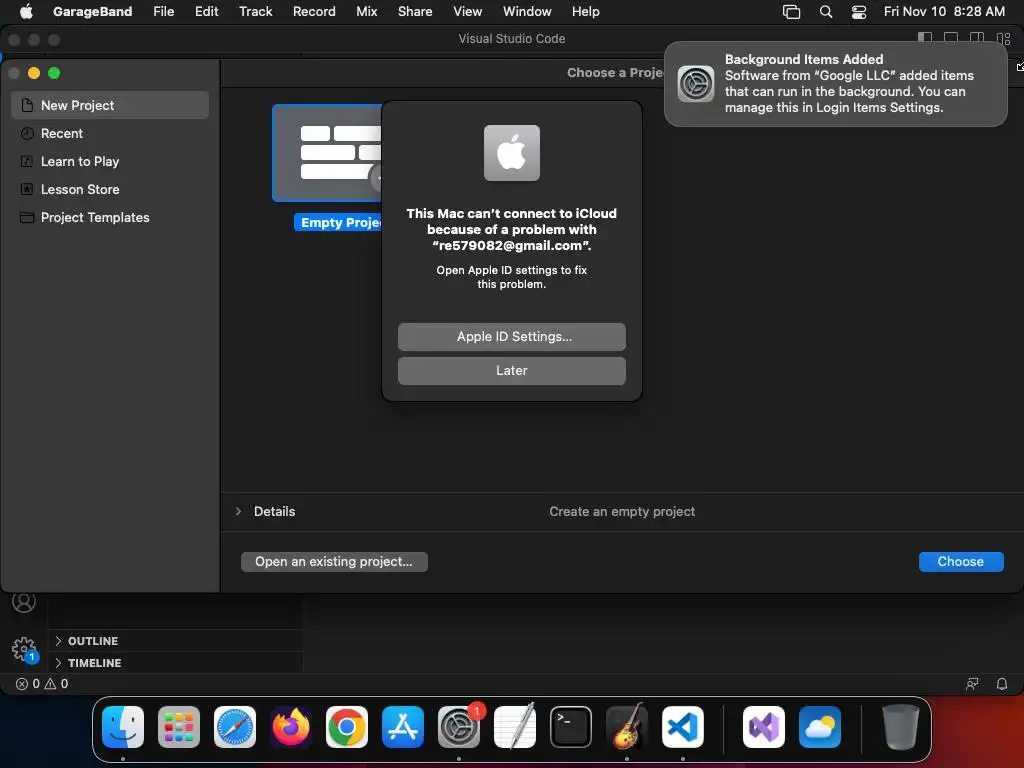Open the Apple menu
Image resolution: width=1024 pixels, height=768 pixels.
tap(26, 12)
